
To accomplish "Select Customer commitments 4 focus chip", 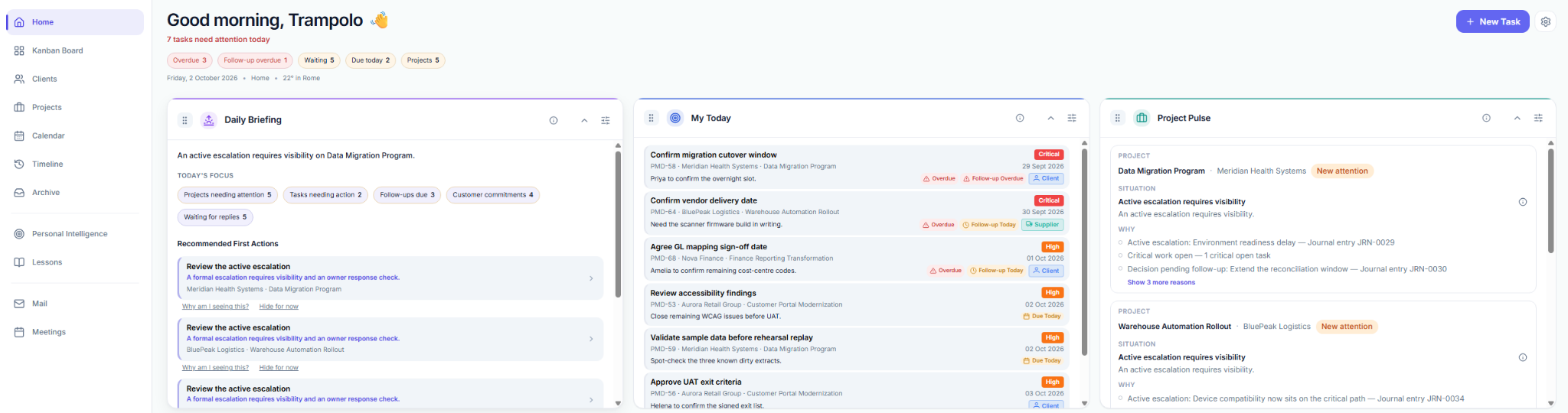I will pyautogui.click(x=493, y=195).
